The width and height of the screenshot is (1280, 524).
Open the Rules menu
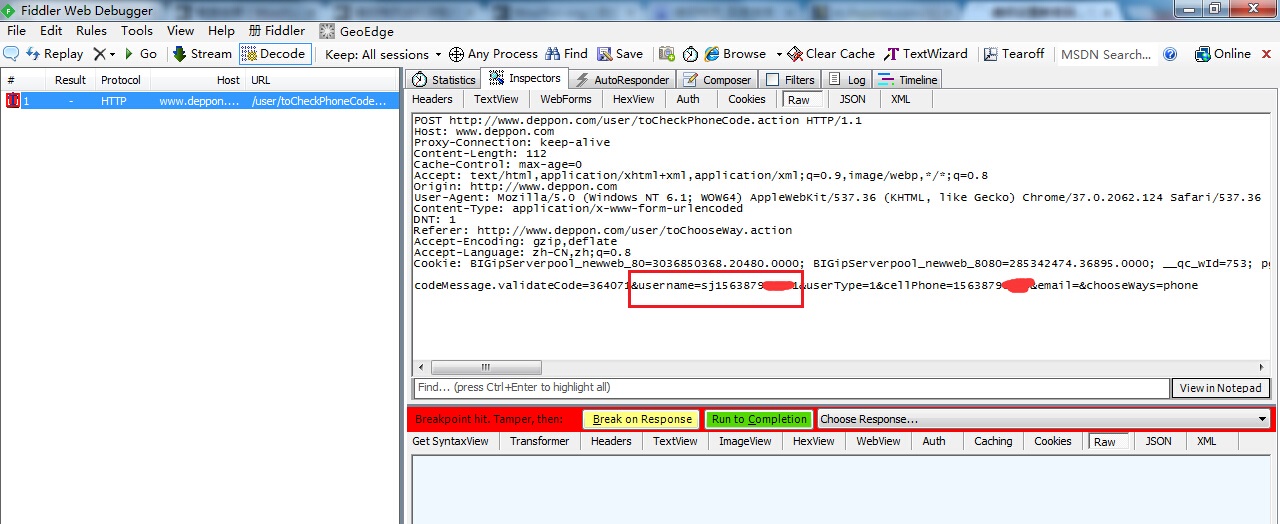tap(91, 31)
